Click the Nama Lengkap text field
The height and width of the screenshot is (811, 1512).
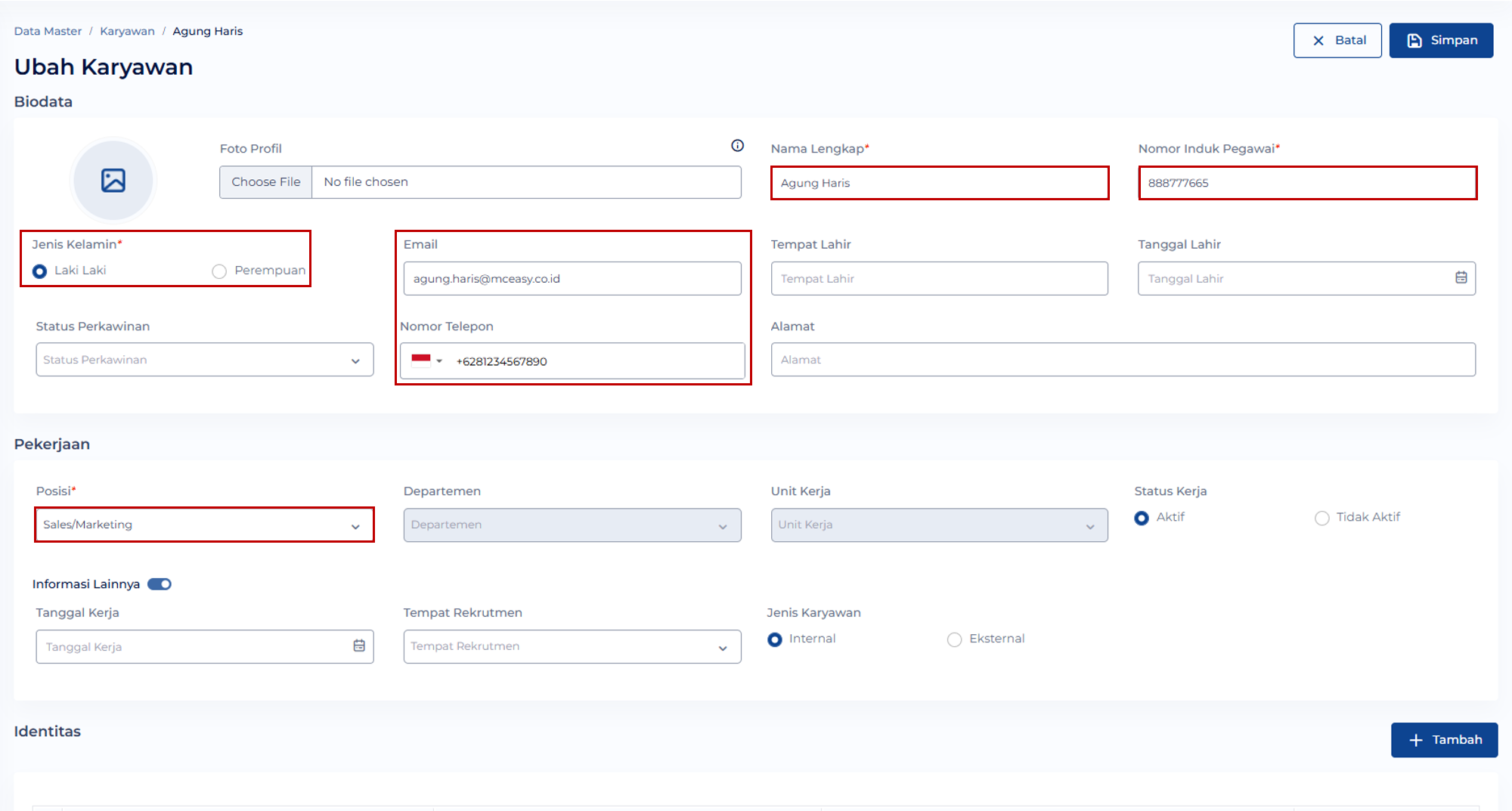click(x=939, y=183)
